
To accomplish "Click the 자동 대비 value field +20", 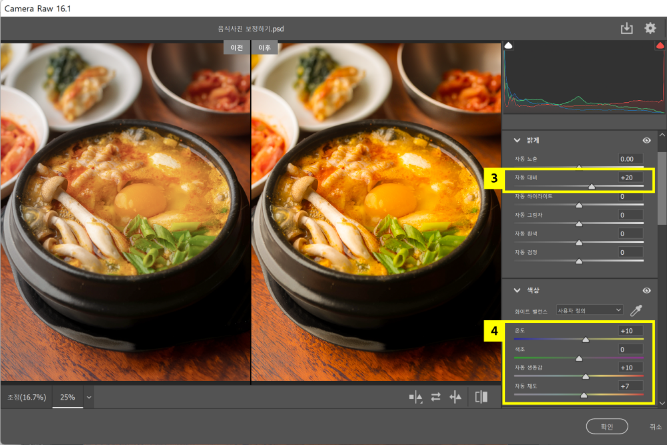I will (630, 177).
